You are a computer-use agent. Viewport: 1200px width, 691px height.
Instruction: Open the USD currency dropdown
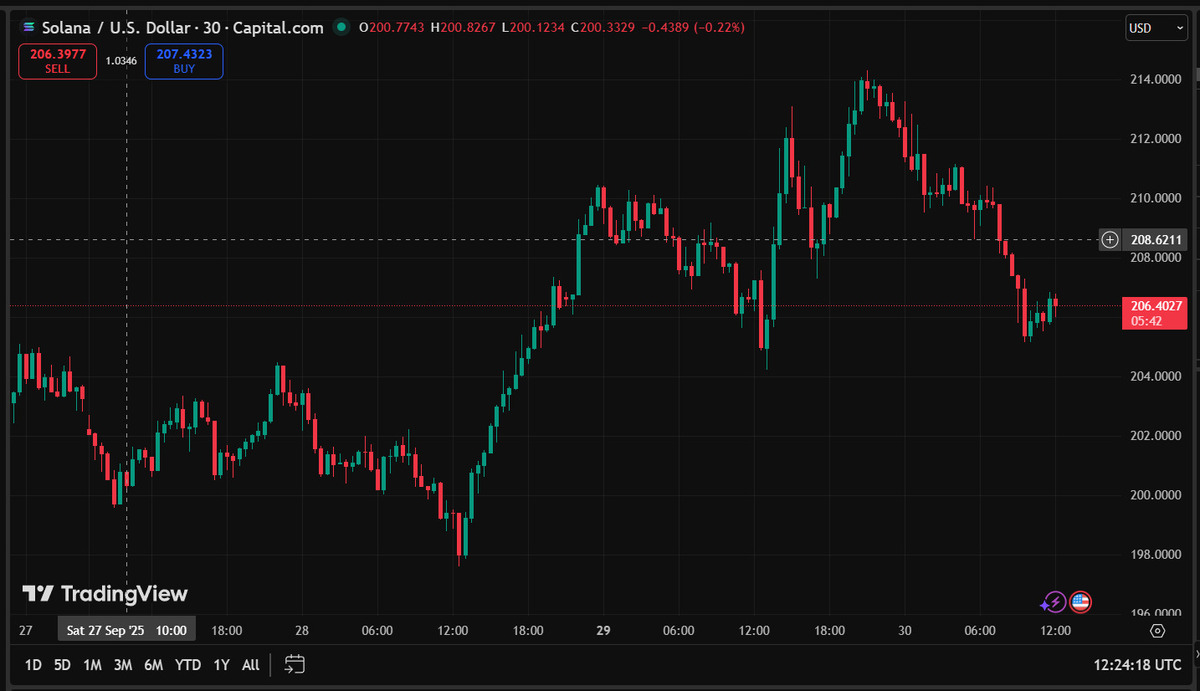[x=1156, y=28]
